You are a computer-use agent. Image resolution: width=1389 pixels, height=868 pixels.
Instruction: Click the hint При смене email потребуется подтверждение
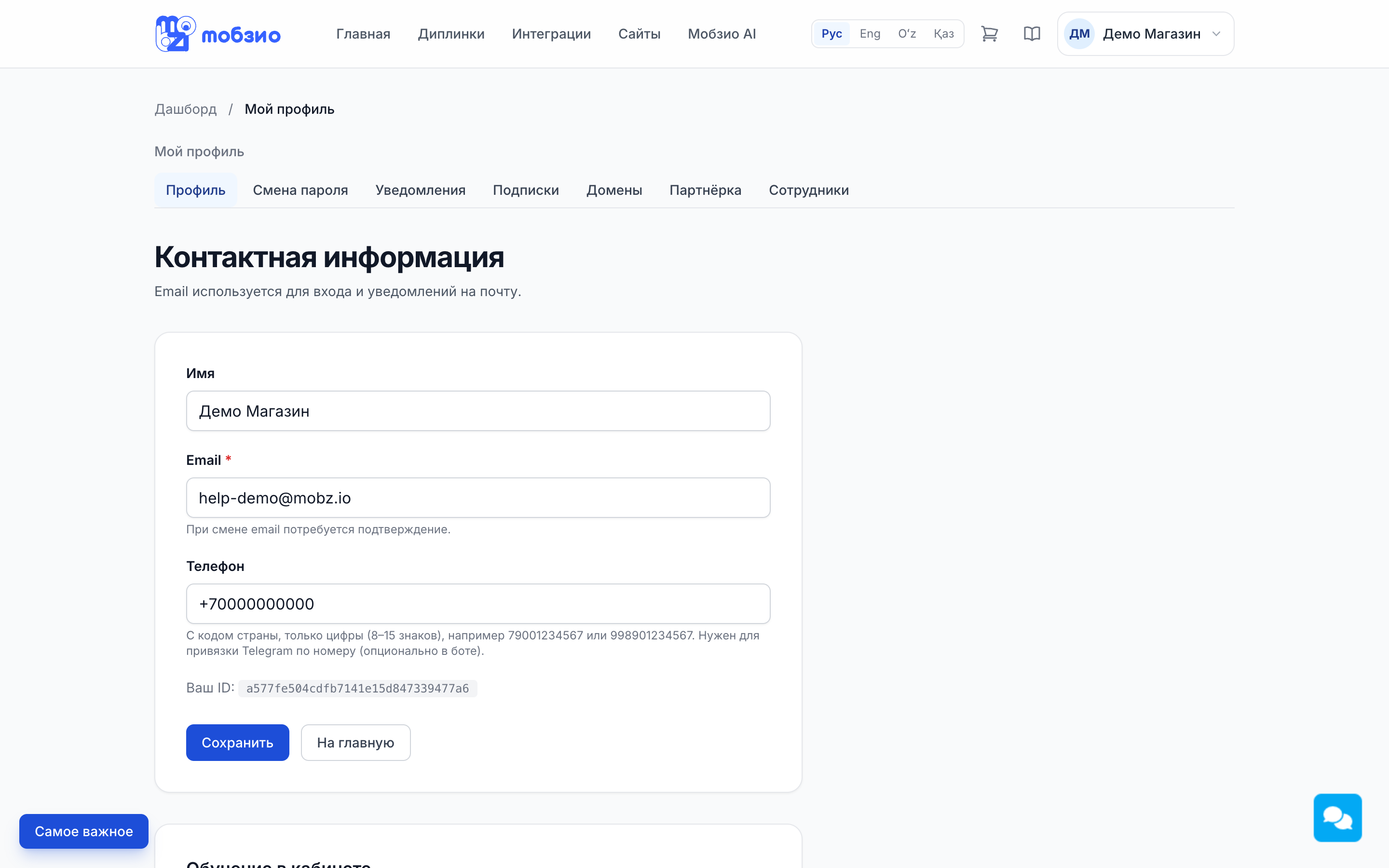(x=318, y=529)
